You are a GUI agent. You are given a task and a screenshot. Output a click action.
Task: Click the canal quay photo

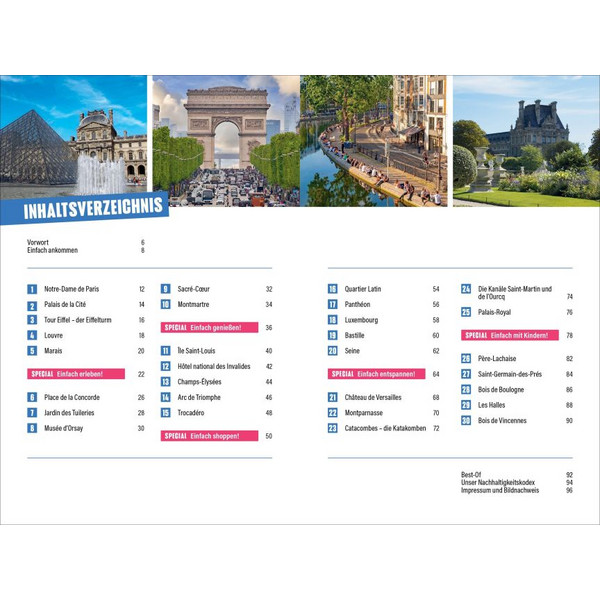point(374,141)
